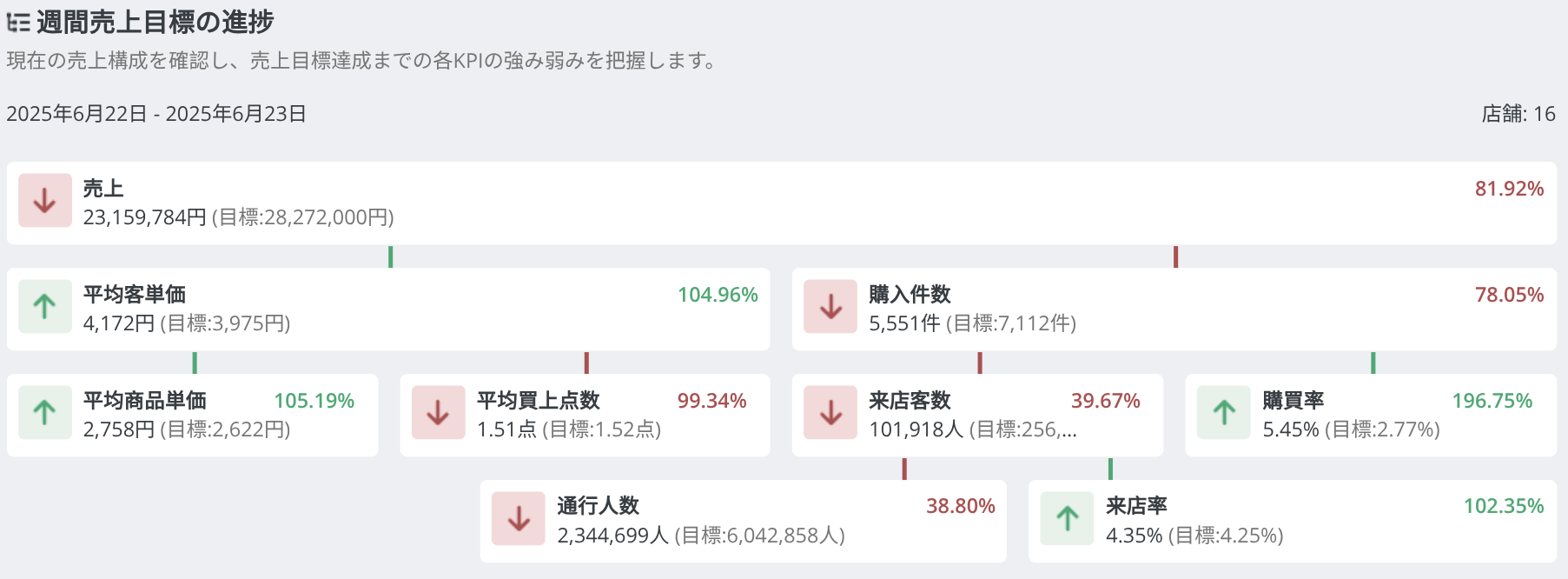Select the 来店客数 39.67% value
Viewport: 1568px width, 579px height.
tap(1105, 401)
